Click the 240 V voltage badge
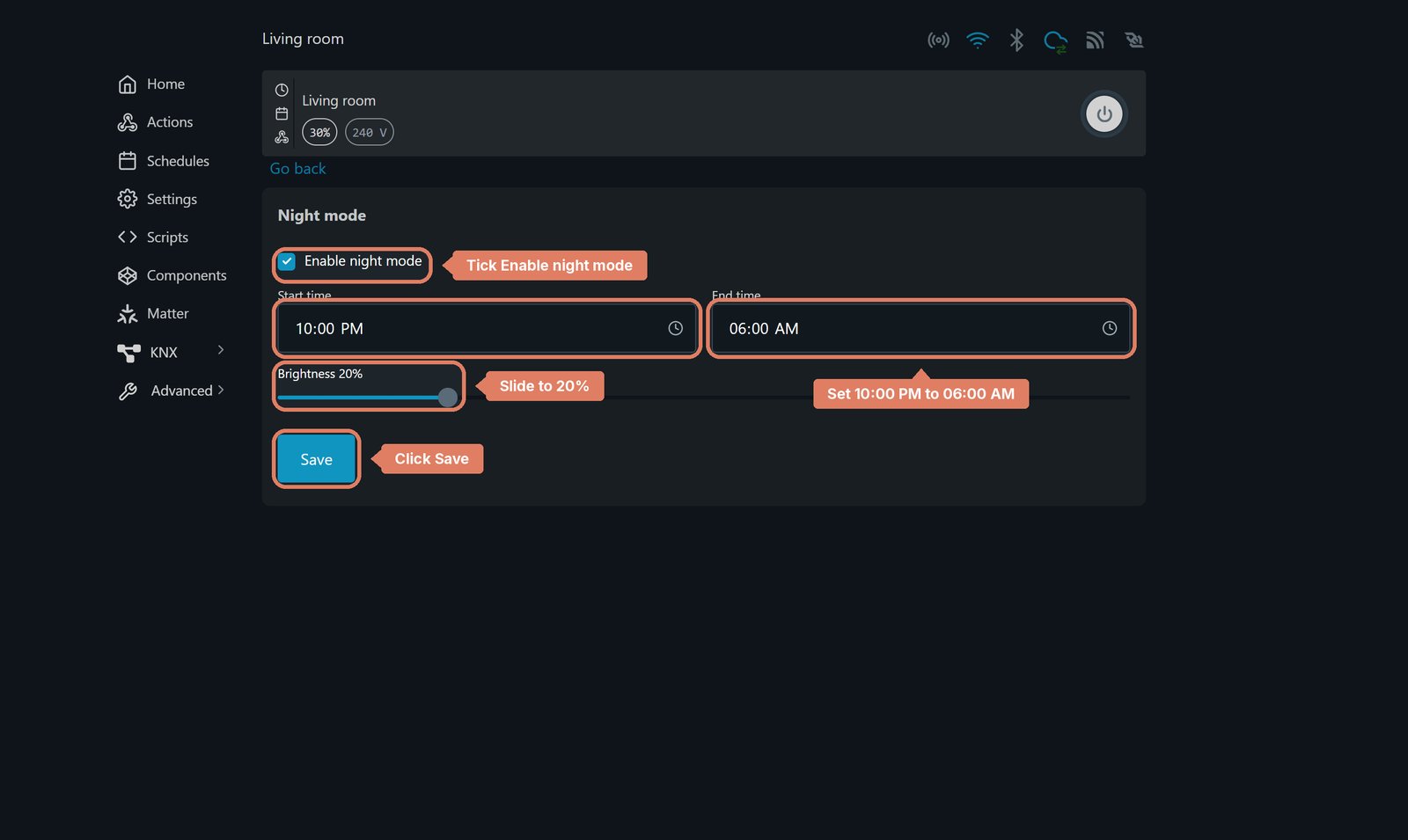The width and height of the screenshot is (1408, 840). pyautogui.click(x=370, y=133)
